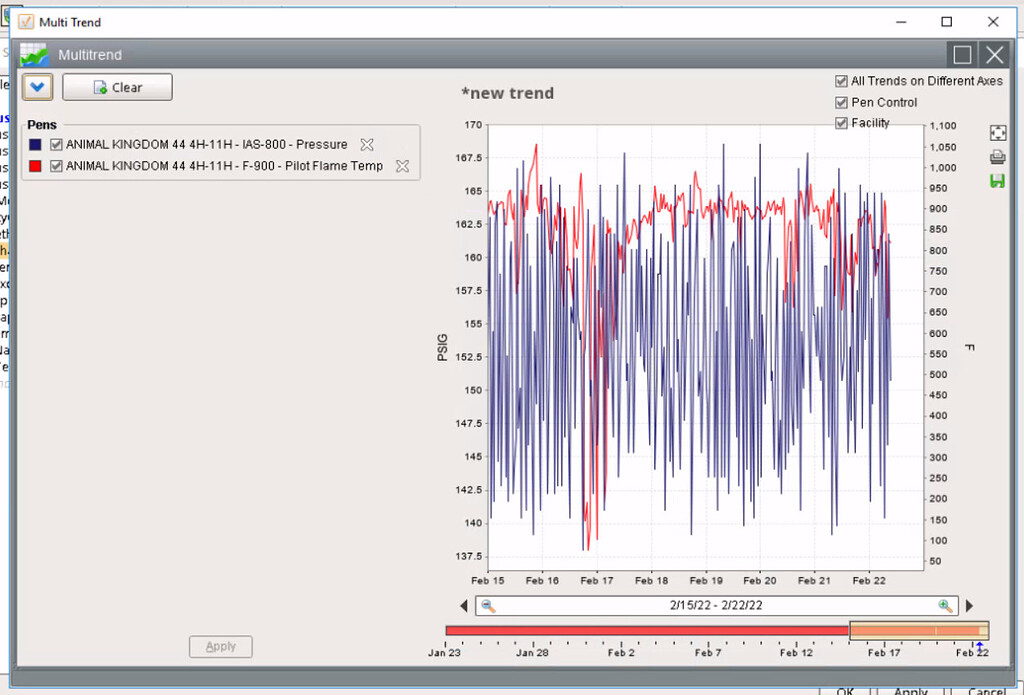The image size is (1024, 695).
Task: Click the 2/15/22 - 2/22/22 date range field
Action: pos(716,605)
